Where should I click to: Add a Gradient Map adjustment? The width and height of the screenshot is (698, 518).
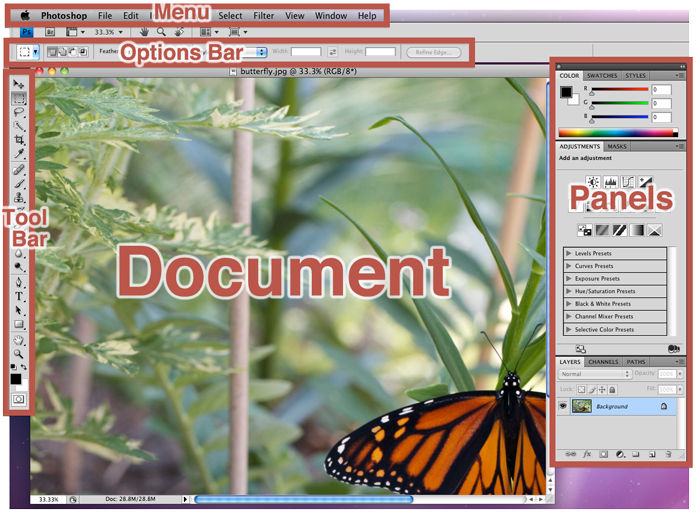point(637,230)
